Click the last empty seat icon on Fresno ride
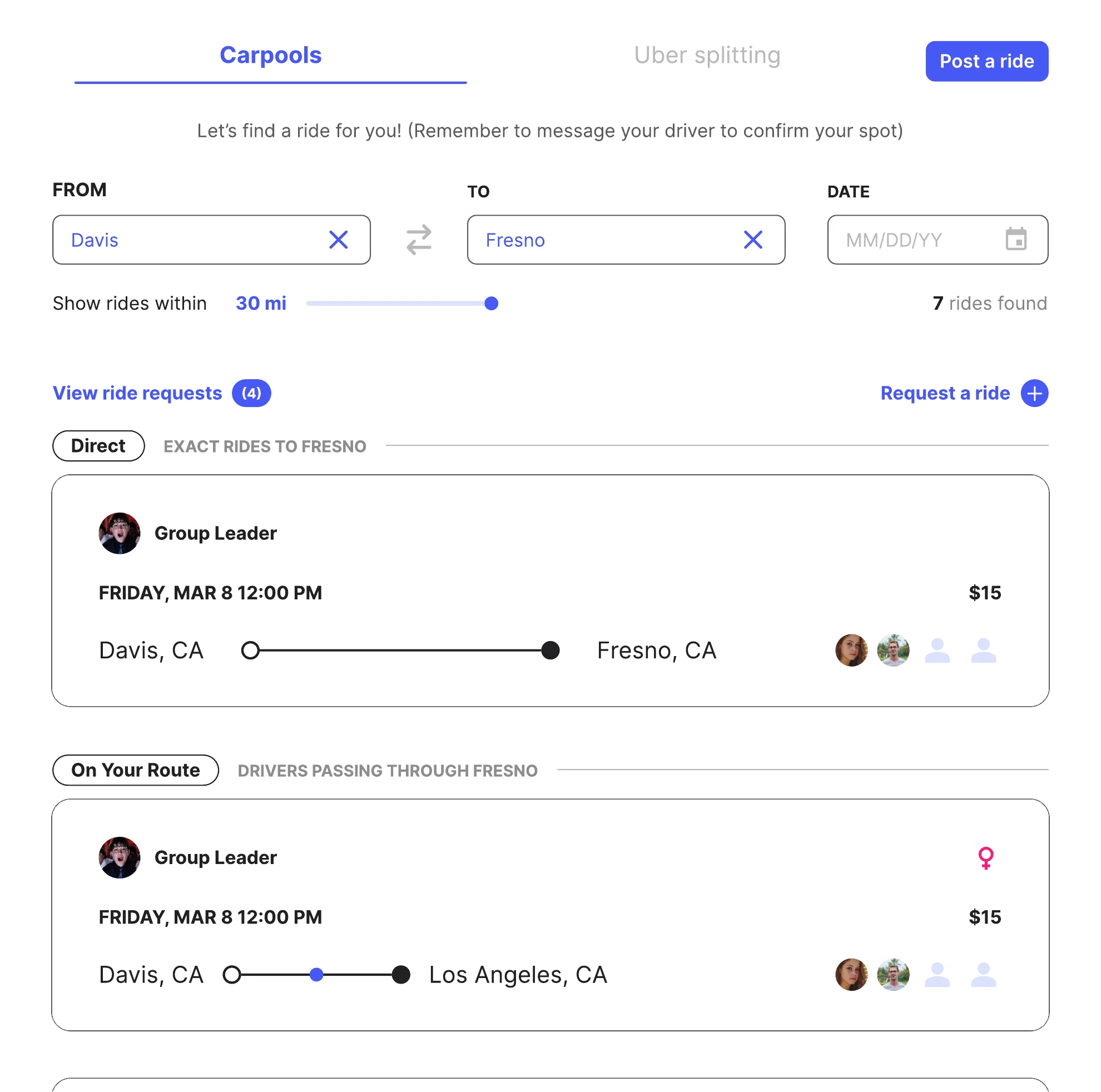 [984, 651]
